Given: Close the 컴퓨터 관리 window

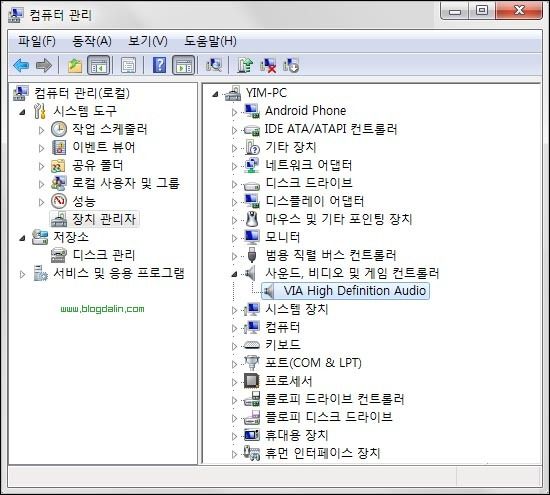Looking at the screenshot, I should coord(519,11).
